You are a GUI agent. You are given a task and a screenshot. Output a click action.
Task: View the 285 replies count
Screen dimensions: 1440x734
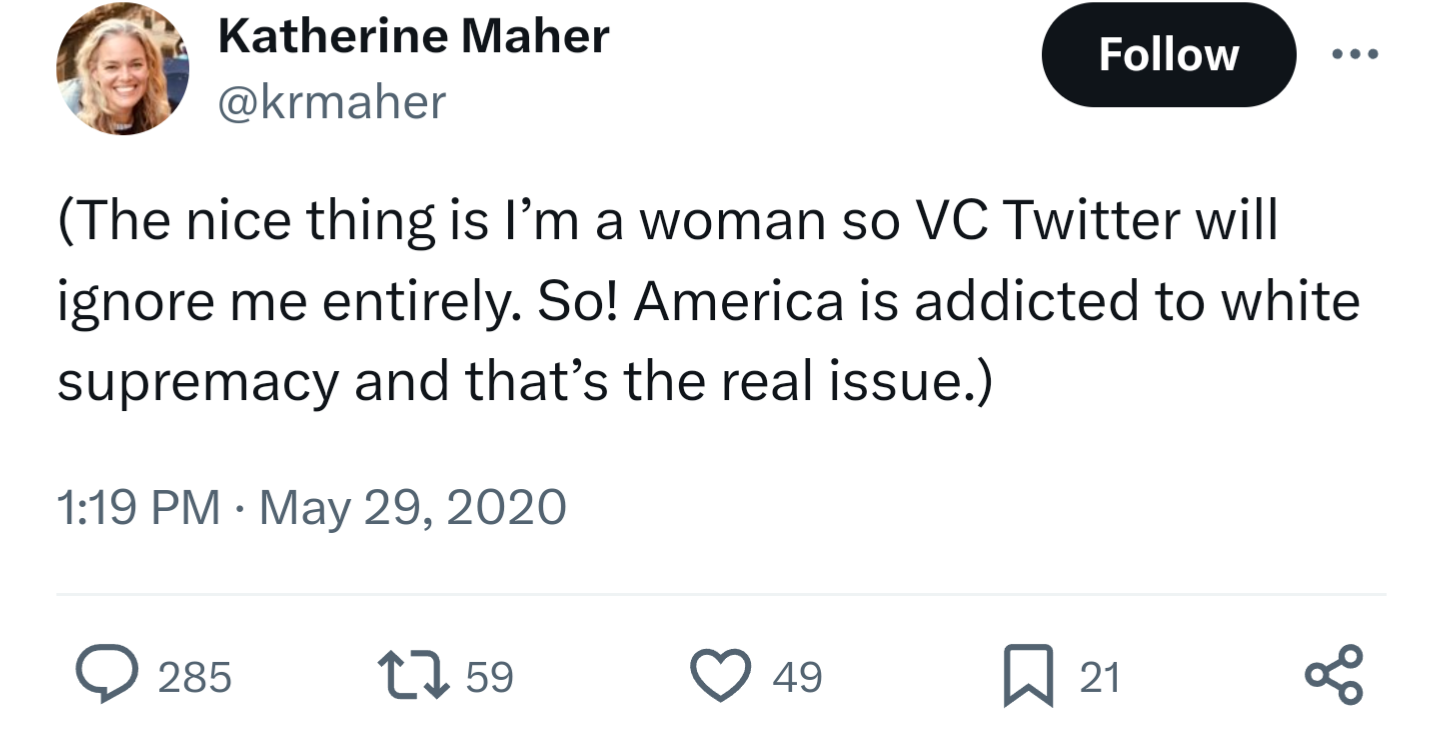[x=195, y=678]
